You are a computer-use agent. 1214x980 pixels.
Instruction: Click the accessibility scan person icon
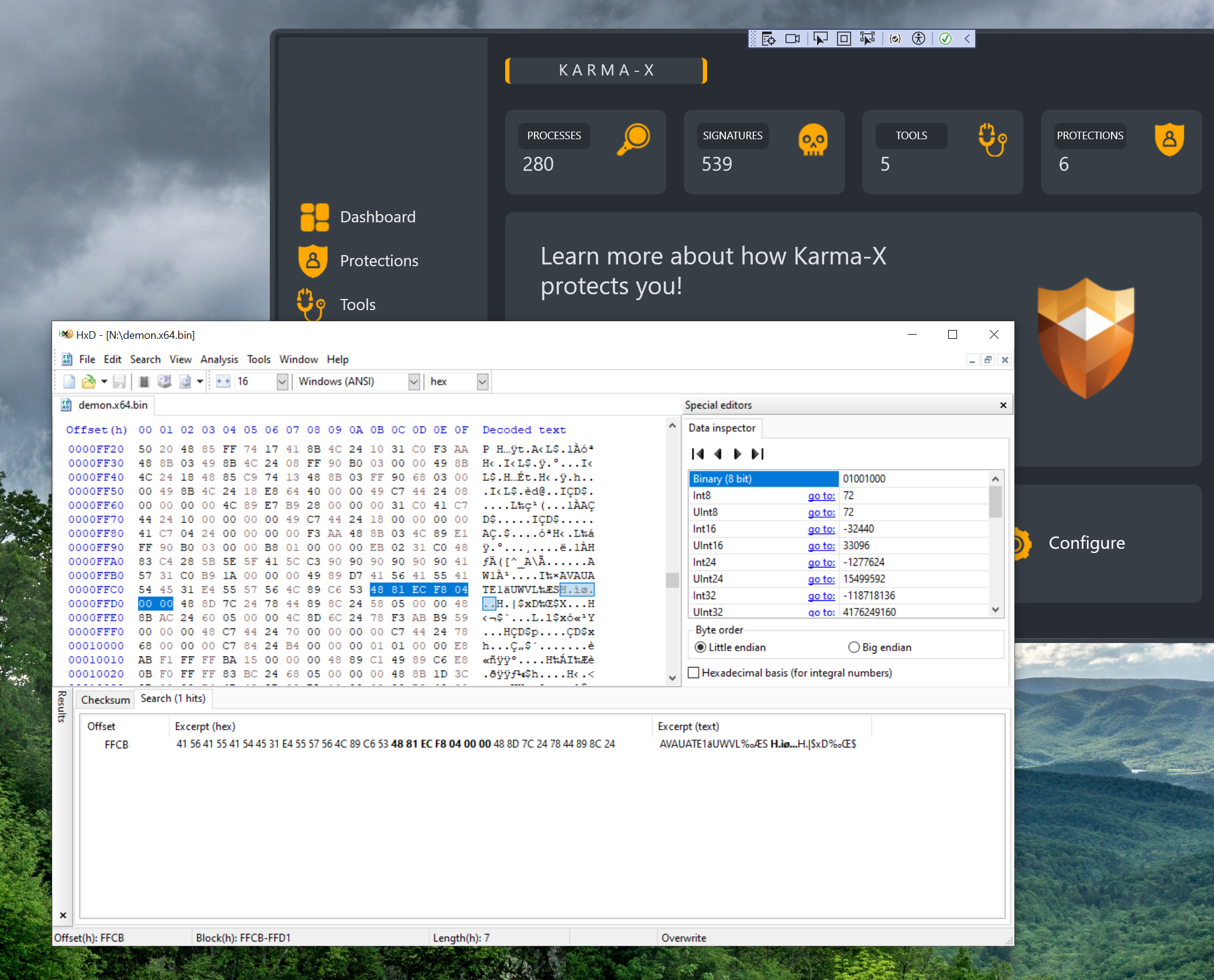[x=919, y=39]
